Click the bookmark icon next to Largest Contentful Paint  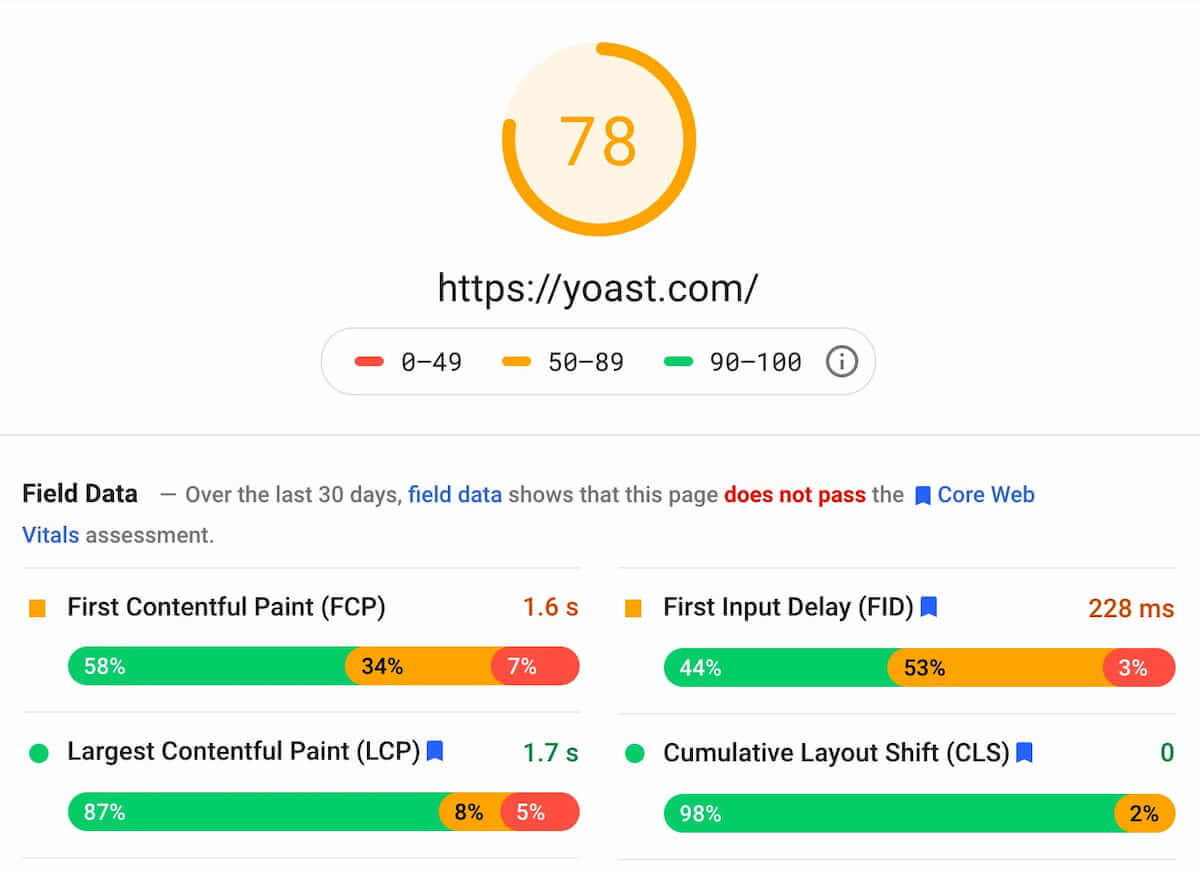(435, 750)
